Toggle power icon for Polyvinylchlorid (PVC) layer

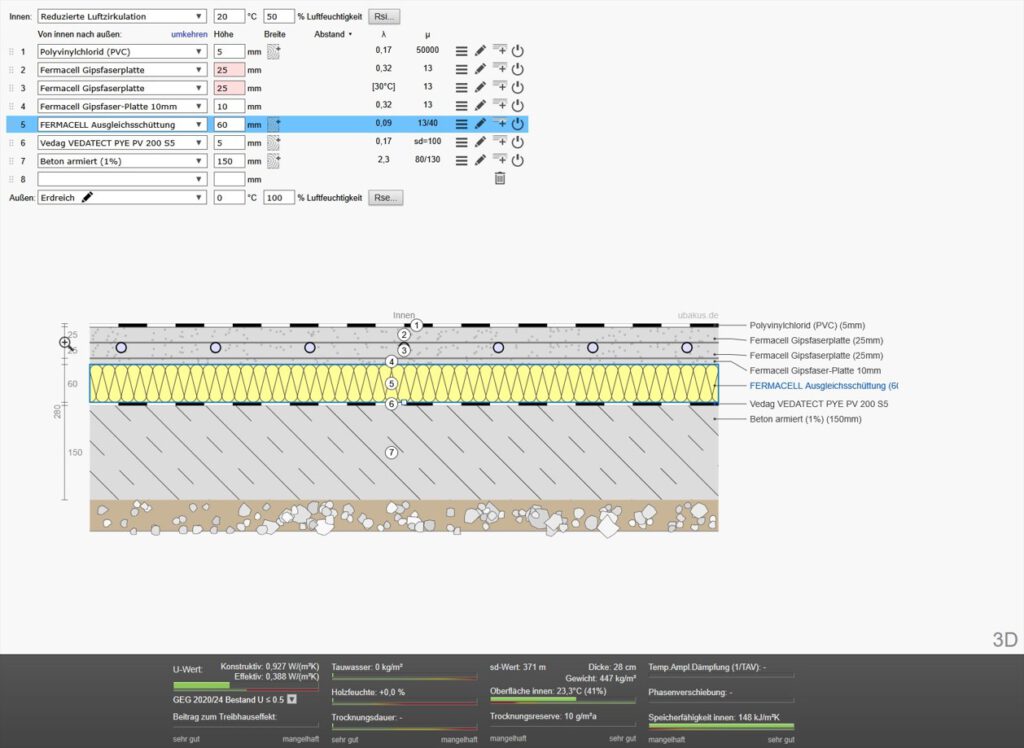pos(518,51)
